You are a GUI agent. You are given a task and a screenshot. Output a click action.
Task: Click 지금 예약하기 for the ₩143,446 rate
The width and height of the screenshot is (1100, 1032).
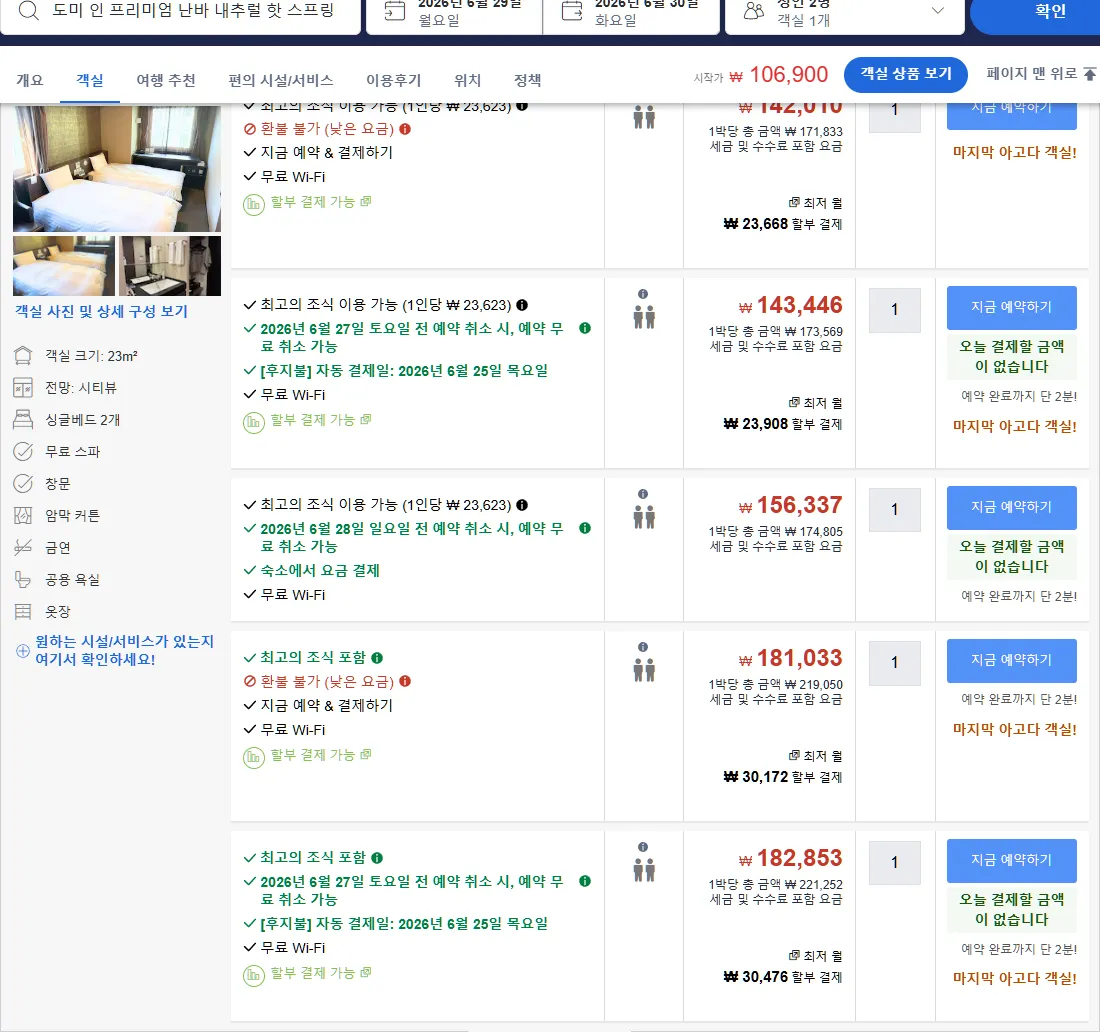[1012, 307]
